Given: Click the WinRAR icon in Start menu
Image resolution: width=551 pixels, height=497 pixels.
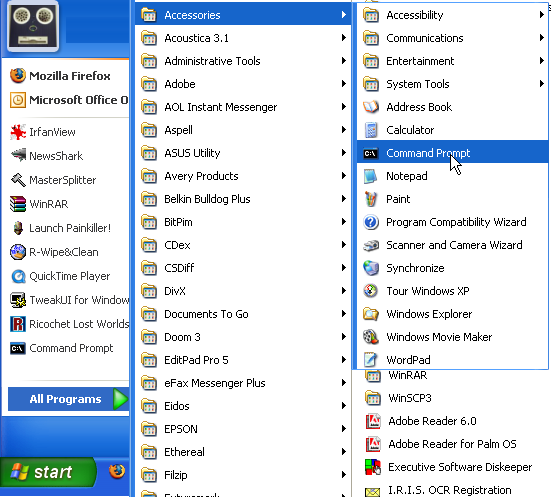Looking at the screenshot, I should click(18, 204).
